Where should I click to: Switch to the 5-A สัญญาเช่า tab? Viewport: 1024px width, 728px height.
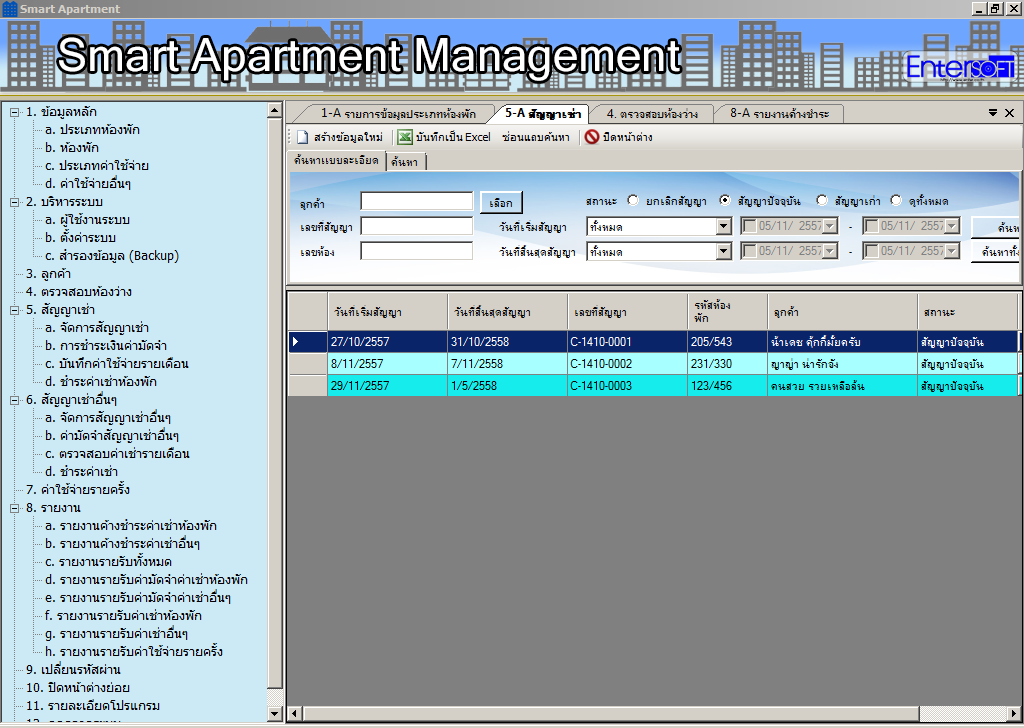[543, 114]
